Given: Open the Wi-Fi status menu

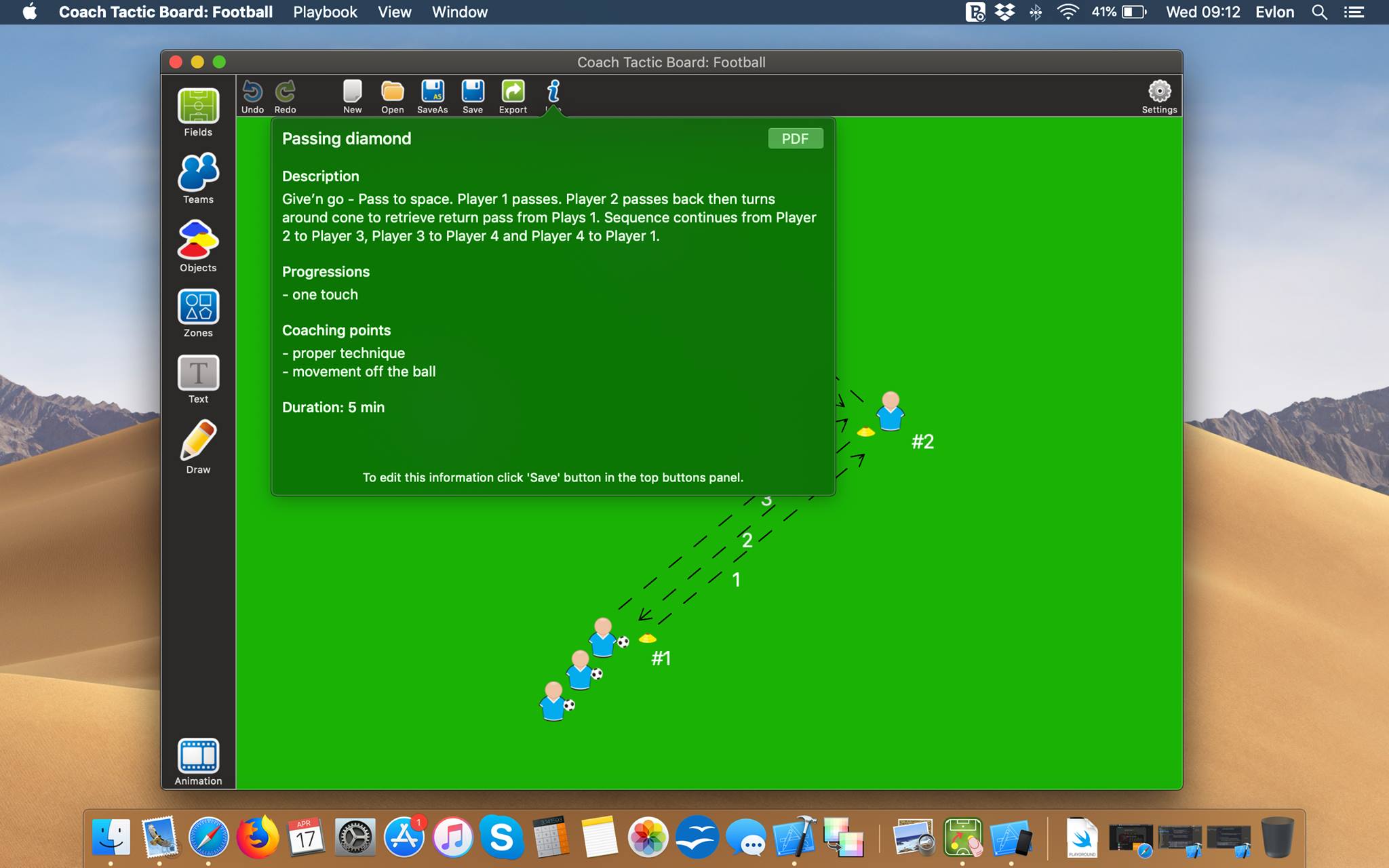Looking at the screenshot, I should tap(1068, 12).
